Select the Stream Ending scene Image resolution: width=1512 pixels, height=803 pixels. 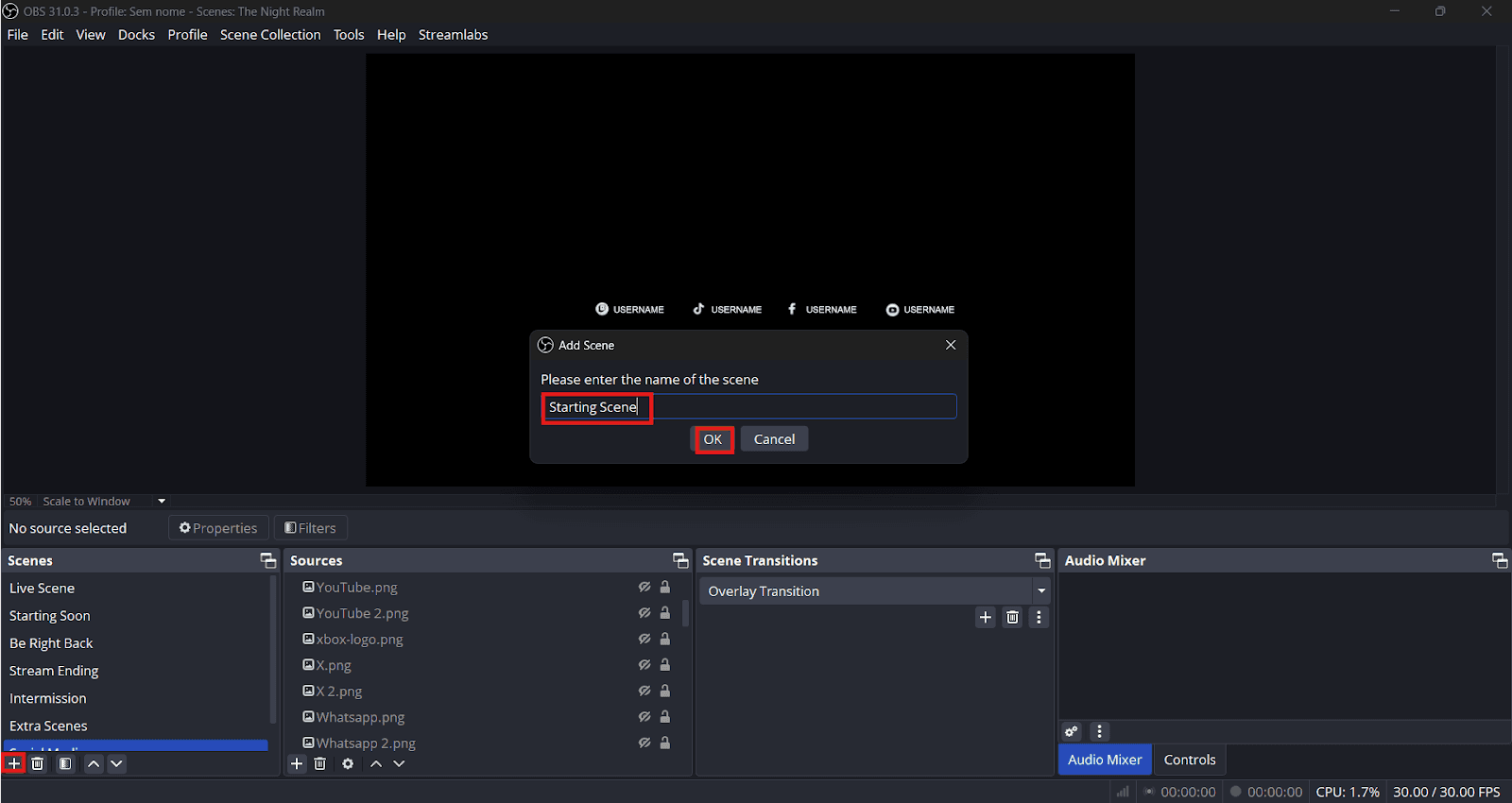[x=135, y=671]
